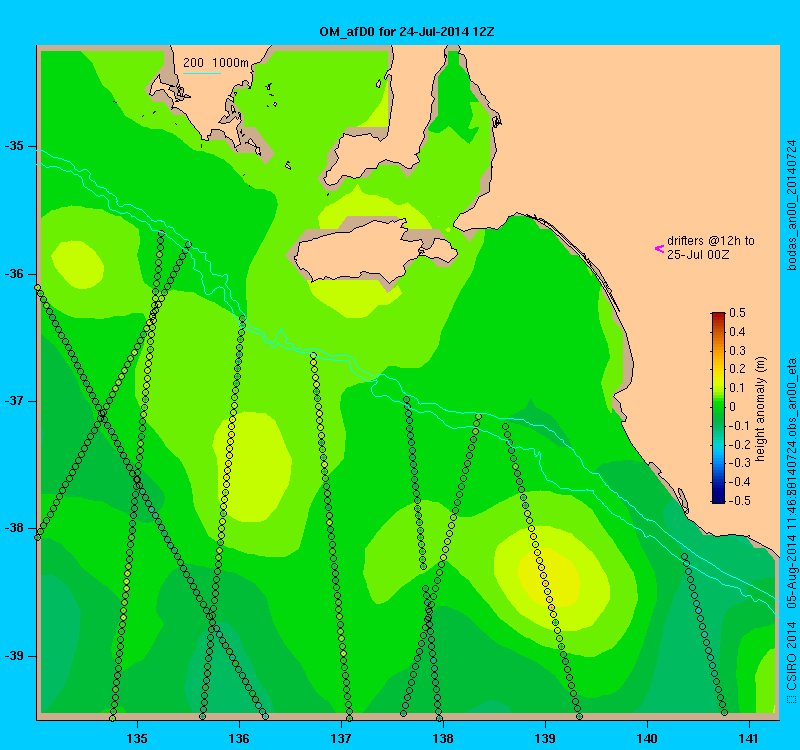Click the 139 longitude tick label
Screen dimensions: 800x750
[545, 738]
